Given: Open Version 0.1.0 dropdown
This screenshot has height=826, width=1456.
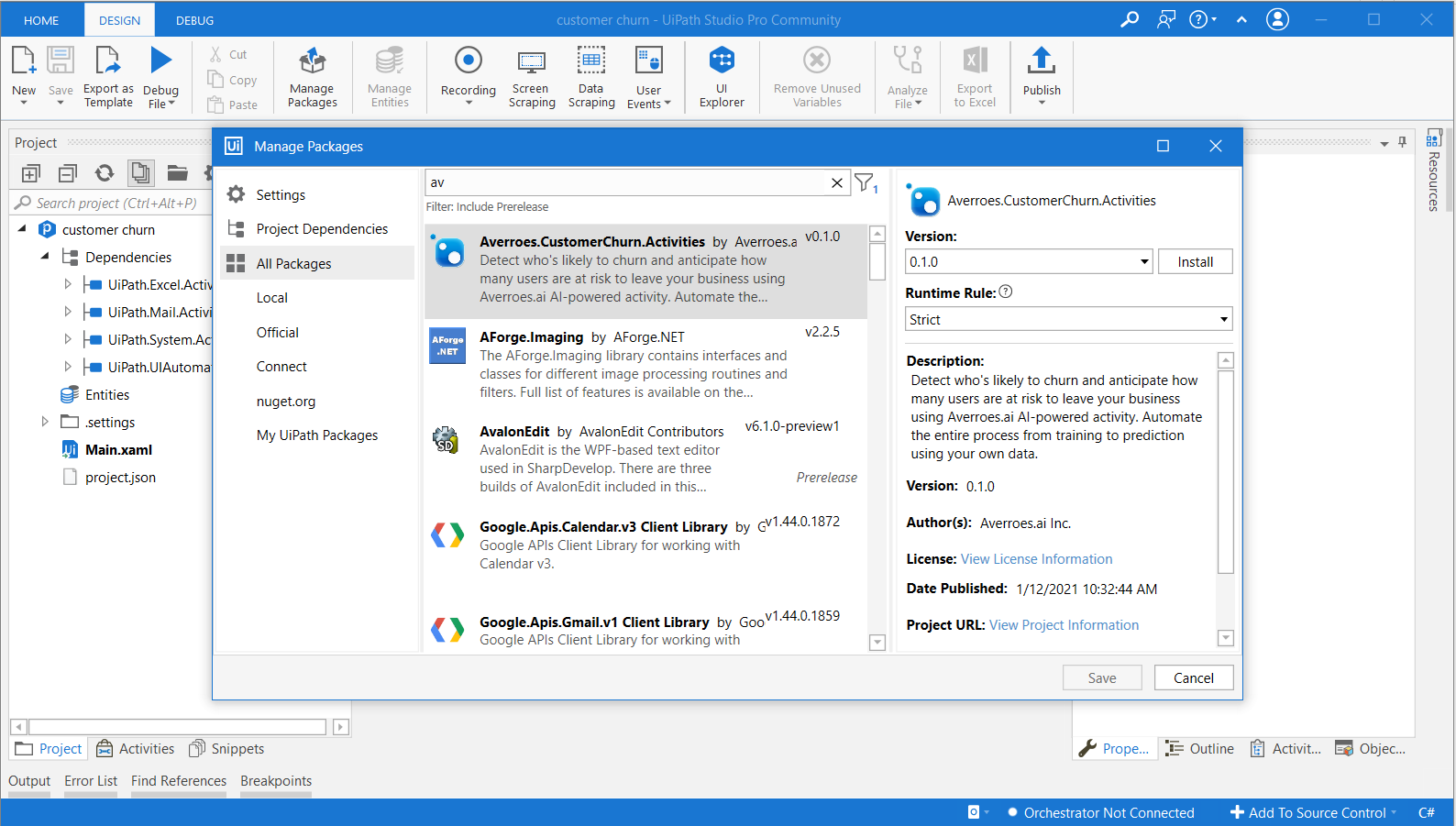Looking at the screenshot, I should click(1144, 262).
